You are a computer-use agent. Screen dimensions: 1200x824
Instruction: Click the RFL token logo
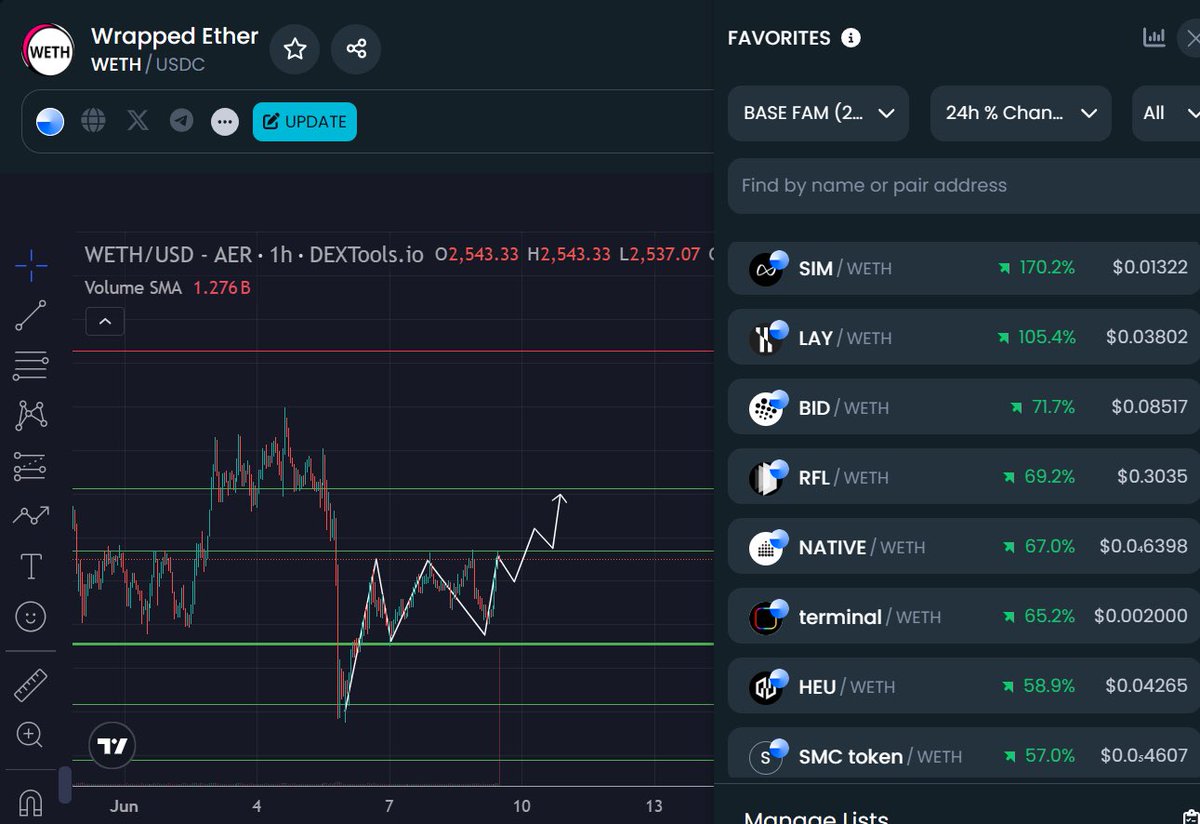click(766, 478)
